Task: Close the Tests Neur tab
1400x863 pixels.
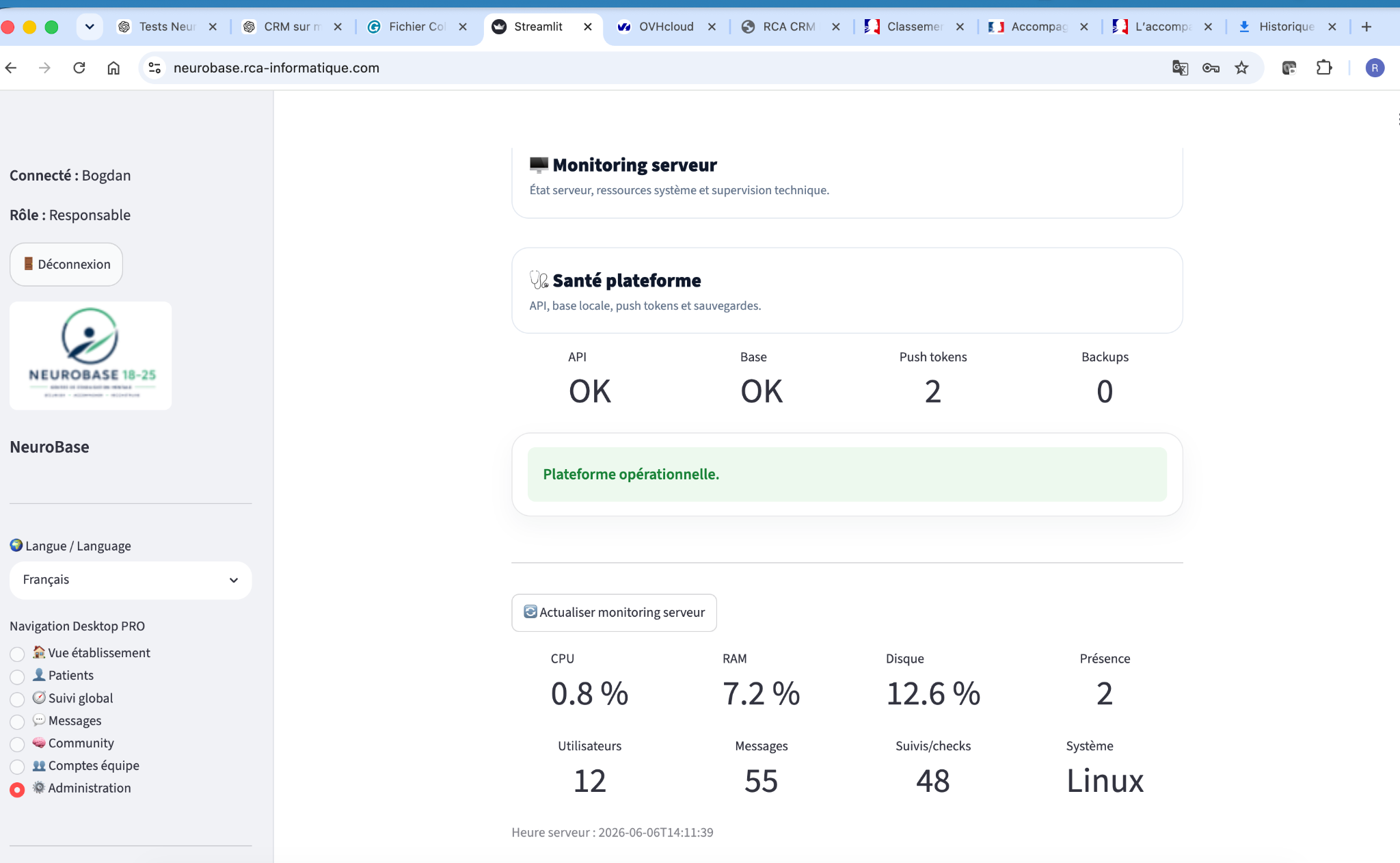Action: click(213, 27)
